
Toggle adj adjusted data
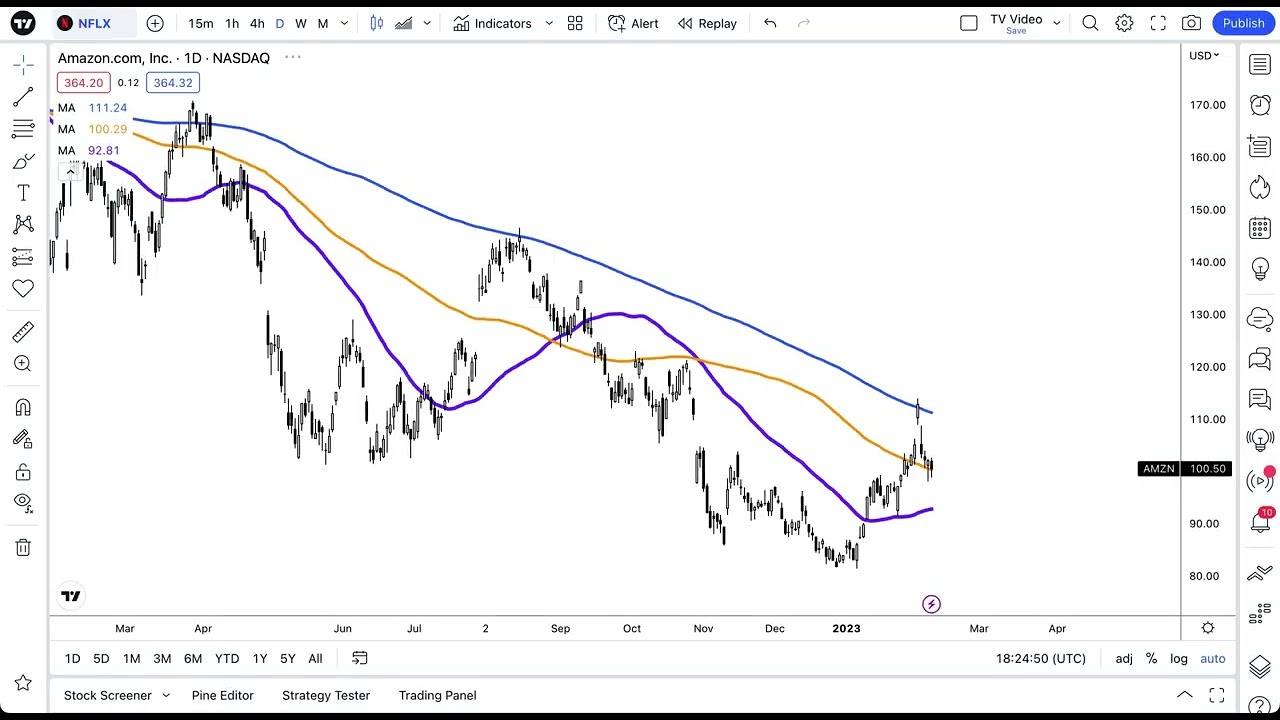point(1124,658)
